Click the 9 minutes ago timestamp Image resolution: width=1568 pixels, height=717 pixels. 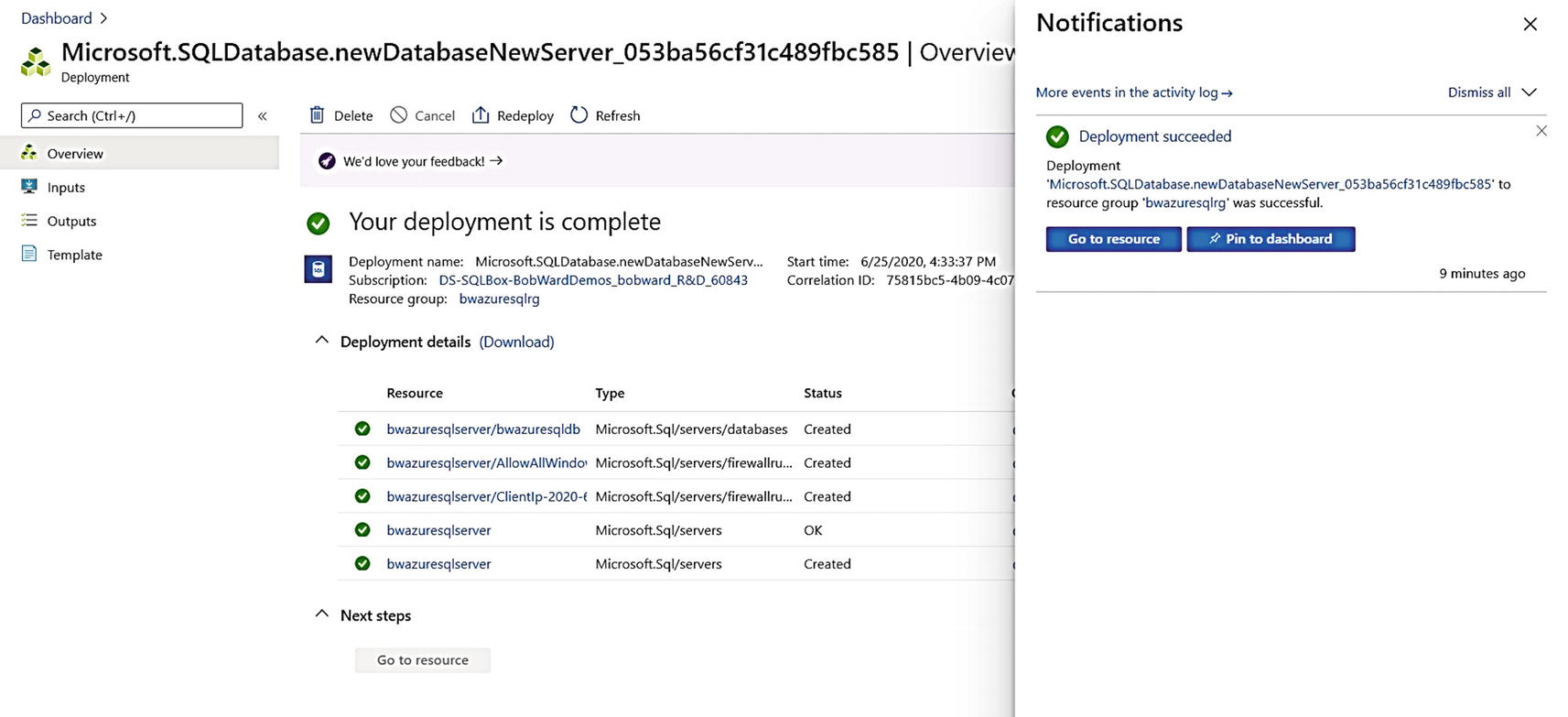1482,273
